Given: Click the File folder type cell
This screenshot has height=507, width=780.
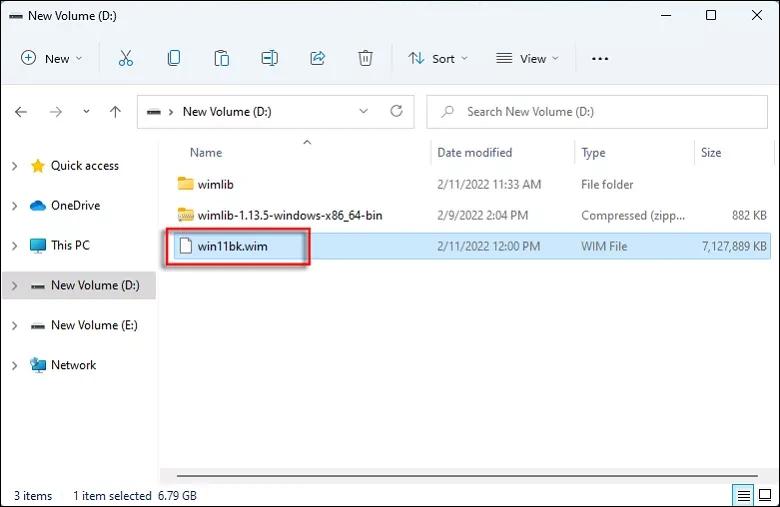Looking at the screenshot, I should [607, 185].
